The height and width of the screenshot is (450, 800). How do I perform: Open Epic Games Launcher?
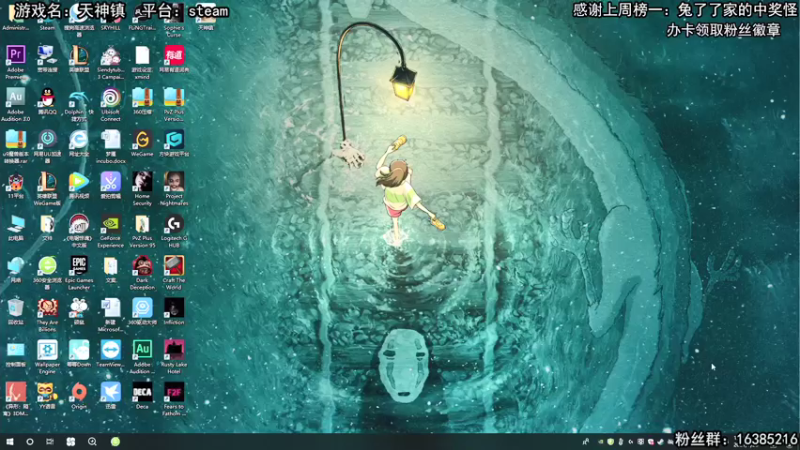pos(79,266)
